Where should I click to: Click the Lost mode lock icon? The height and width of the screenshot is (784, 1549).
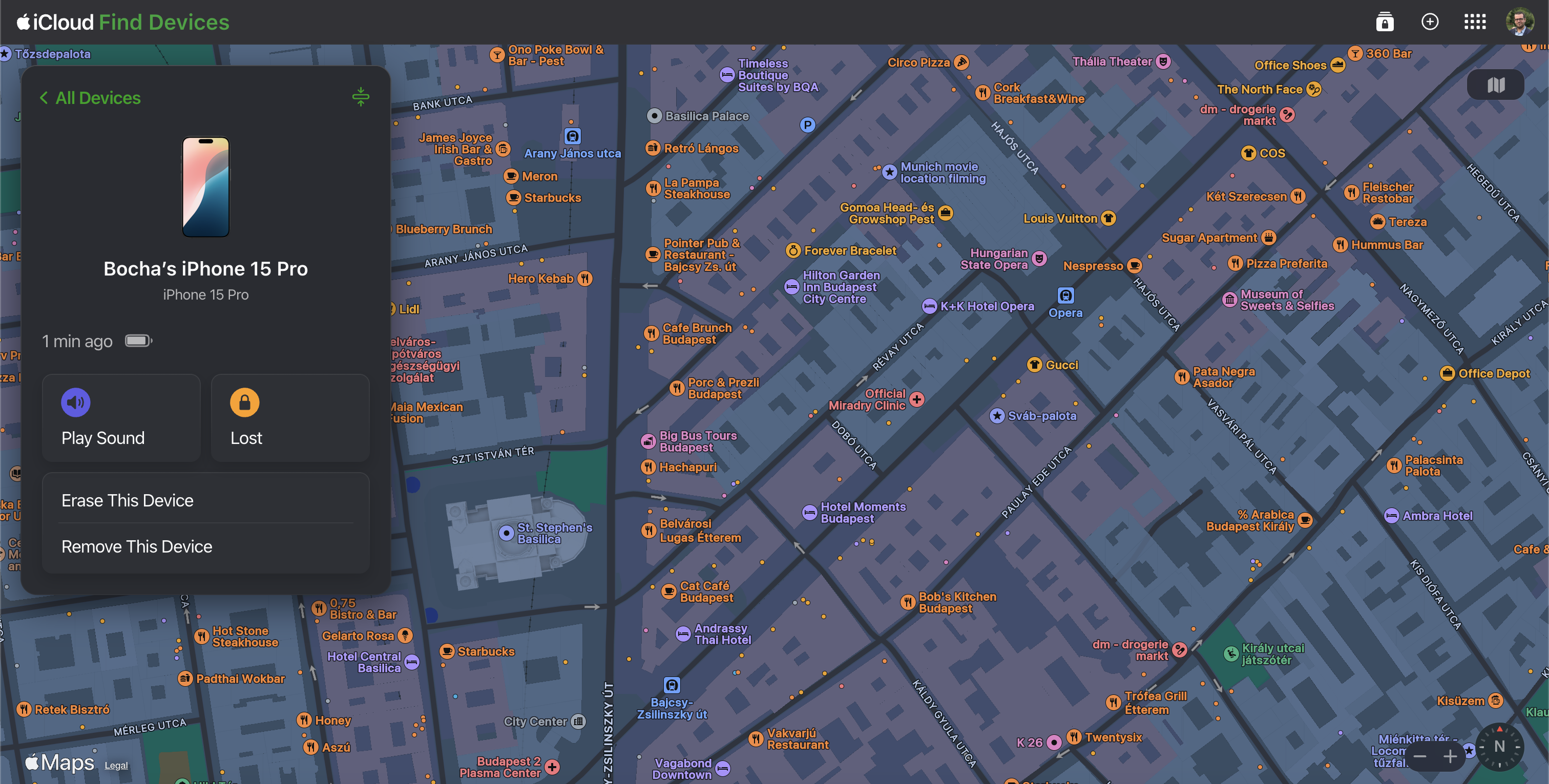[x=244, y=402]
